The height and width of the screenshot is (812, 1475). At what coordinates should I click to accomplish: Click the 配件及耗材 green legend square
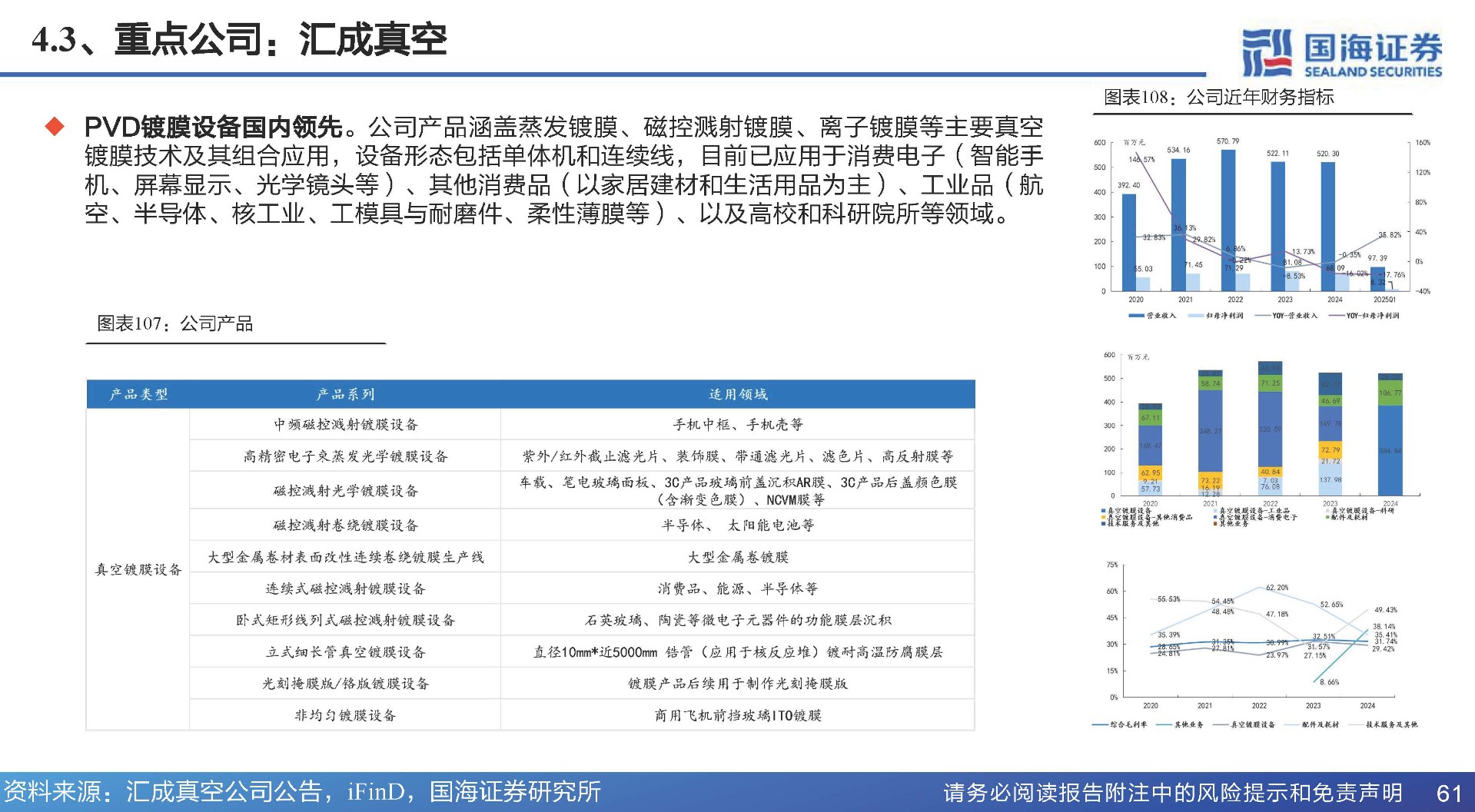click(x=1327, y=517)
